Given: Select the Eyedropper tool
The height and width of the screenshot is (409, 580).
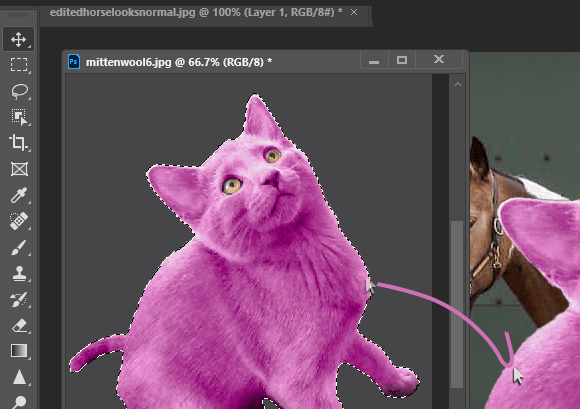Looking at the screenshot, I should coord(18,195).
